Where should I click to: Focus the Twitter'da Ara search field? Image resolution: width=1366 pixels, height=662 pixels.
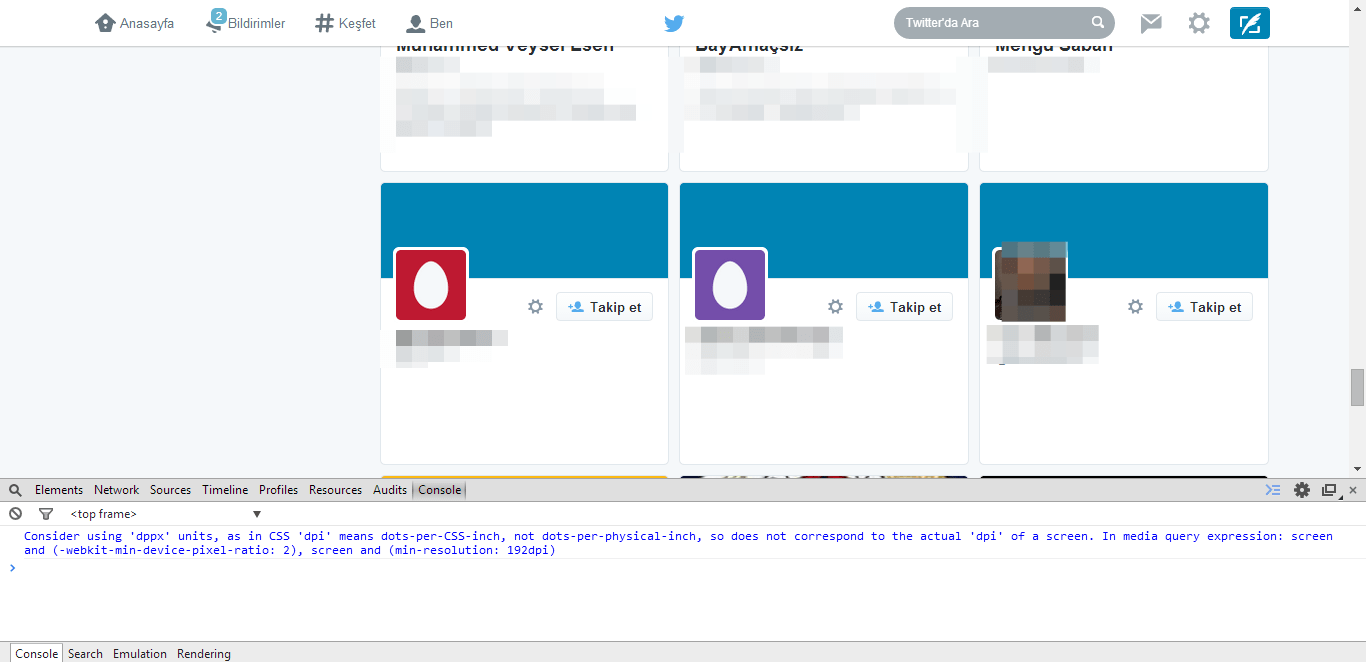pyautogui.click(x=1004, y=22)
